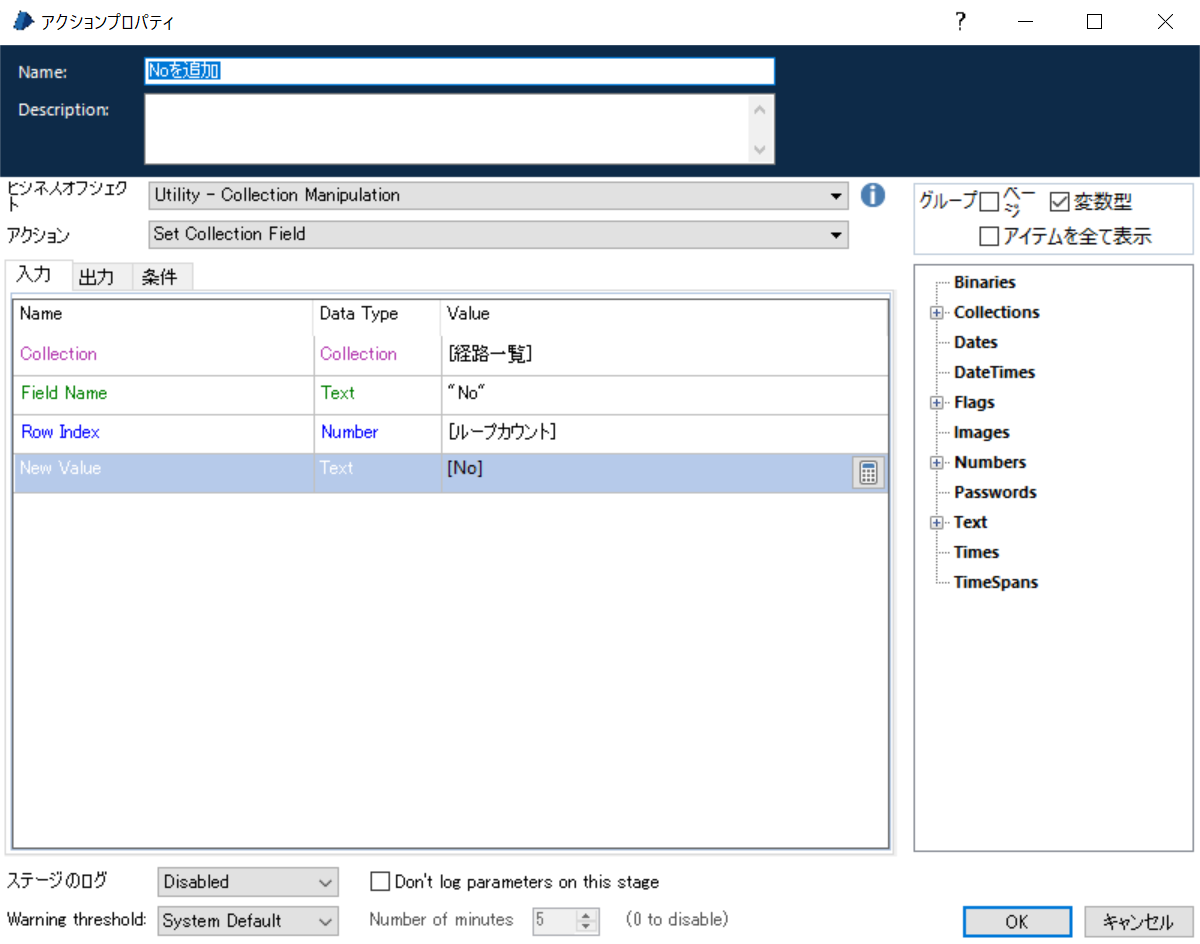Select the Row Index parameter cell
The image size is (1200, 944).
164,433
